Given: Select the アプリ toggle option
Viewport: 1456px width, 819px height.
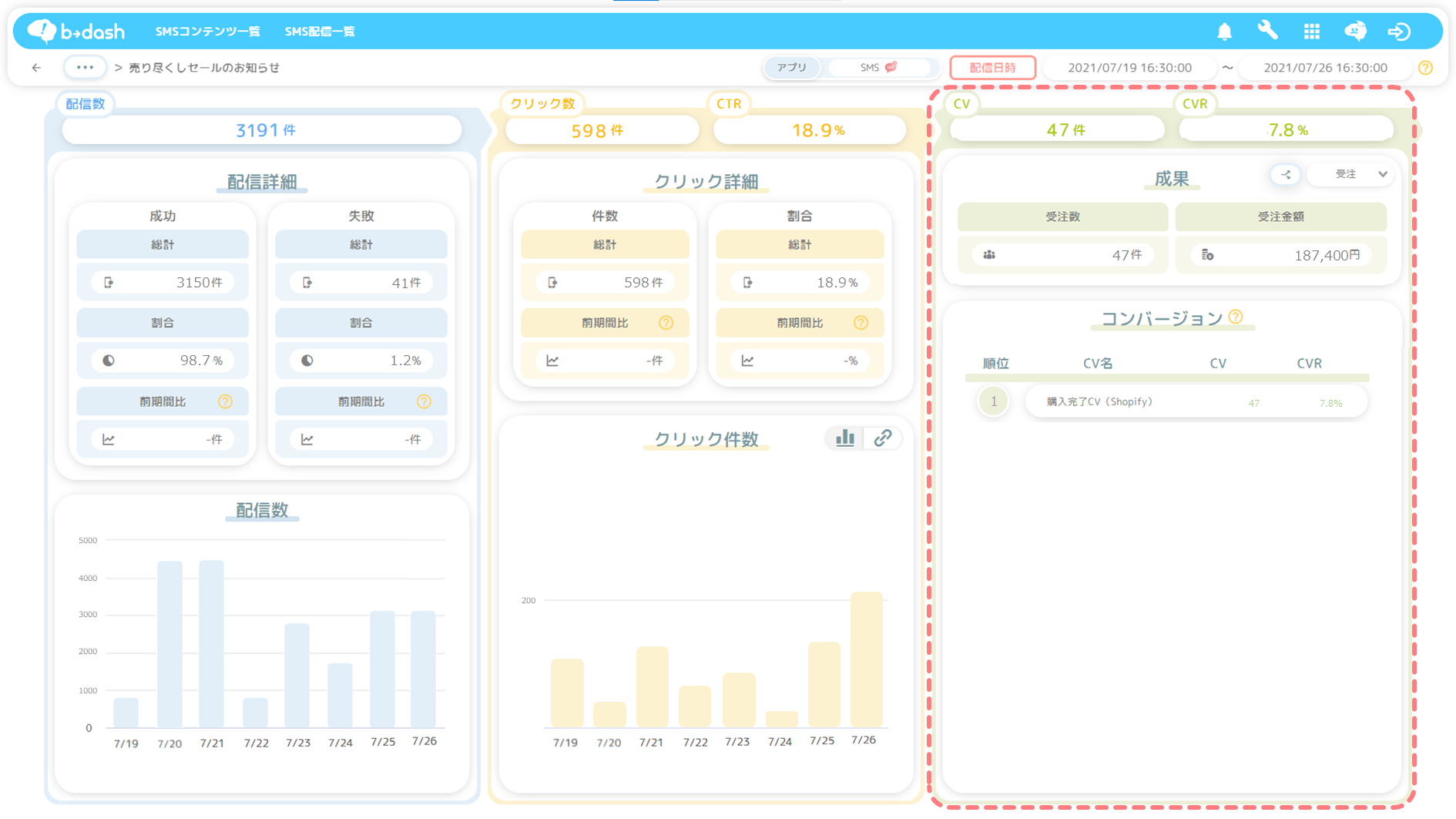Looking at the screenshot, I should pos(792,68).
